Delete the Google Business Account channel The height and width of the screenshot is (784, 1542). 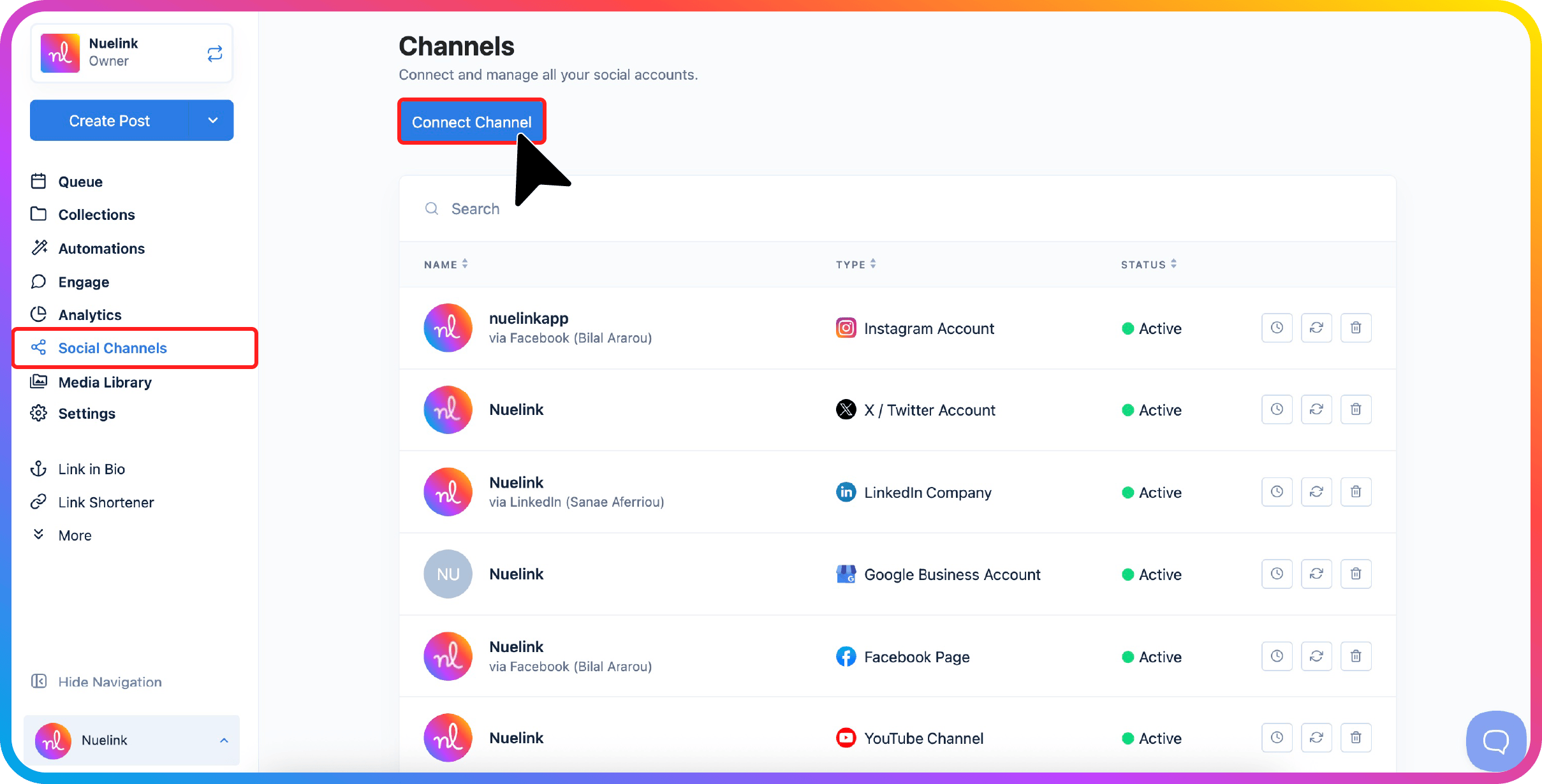point(1356,574)
